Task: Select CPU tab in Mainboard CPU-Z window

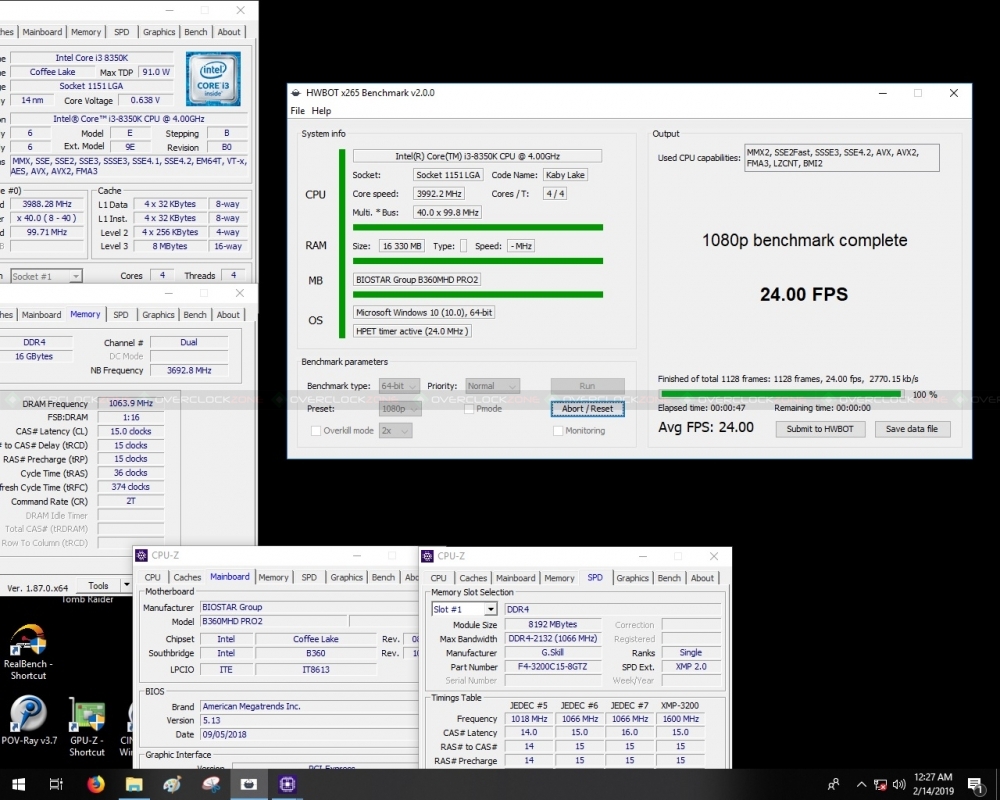Action: click(152, 577)
